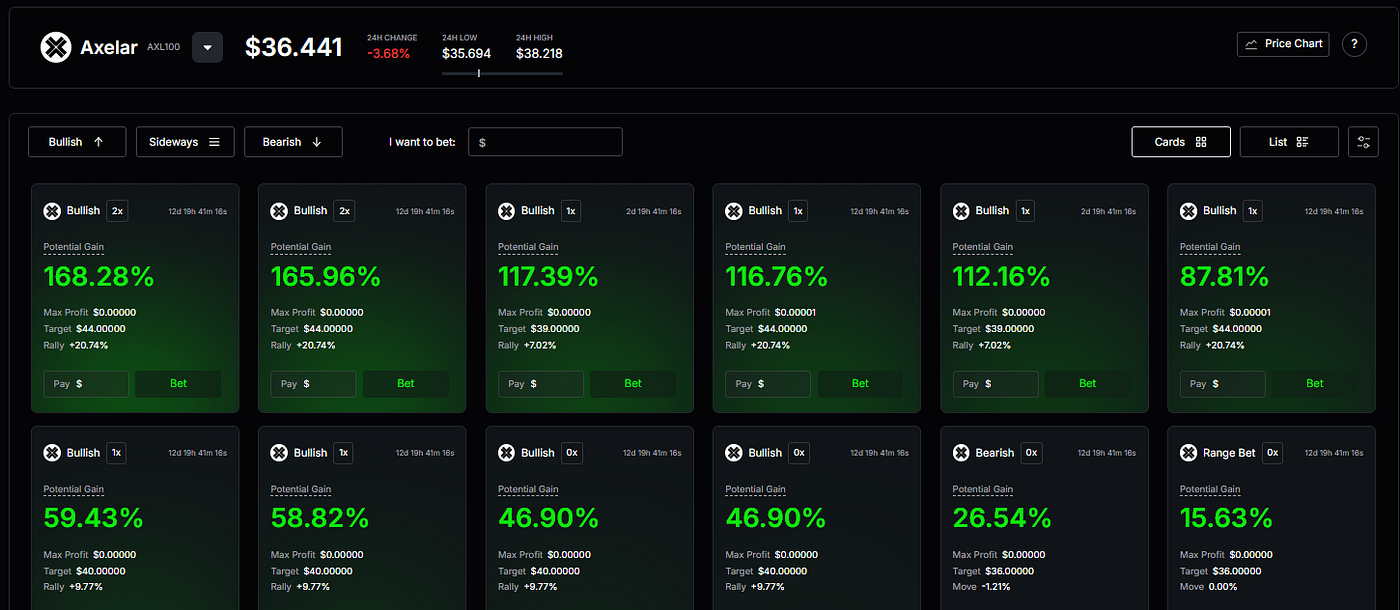Click the 'Move 0.00%' line on Range Bet card
The width and height of the screenshot is (1400, 610).
(x=1210, y=587)
